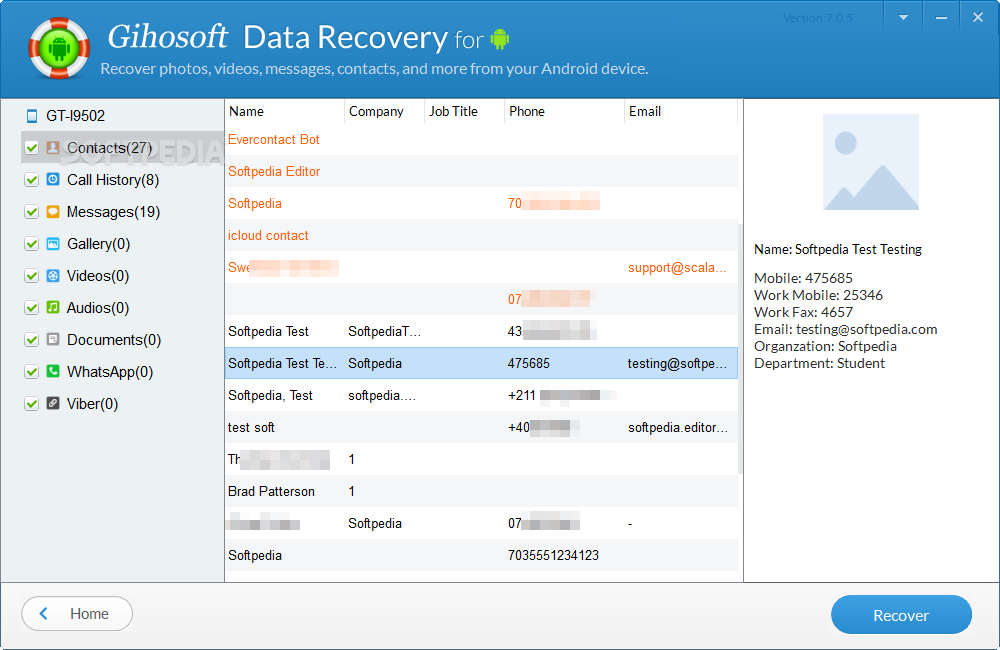Viewport: 1000px width, 650px height.
Task: Select the GT-I9502 device entry
Action: pos(75,116)
